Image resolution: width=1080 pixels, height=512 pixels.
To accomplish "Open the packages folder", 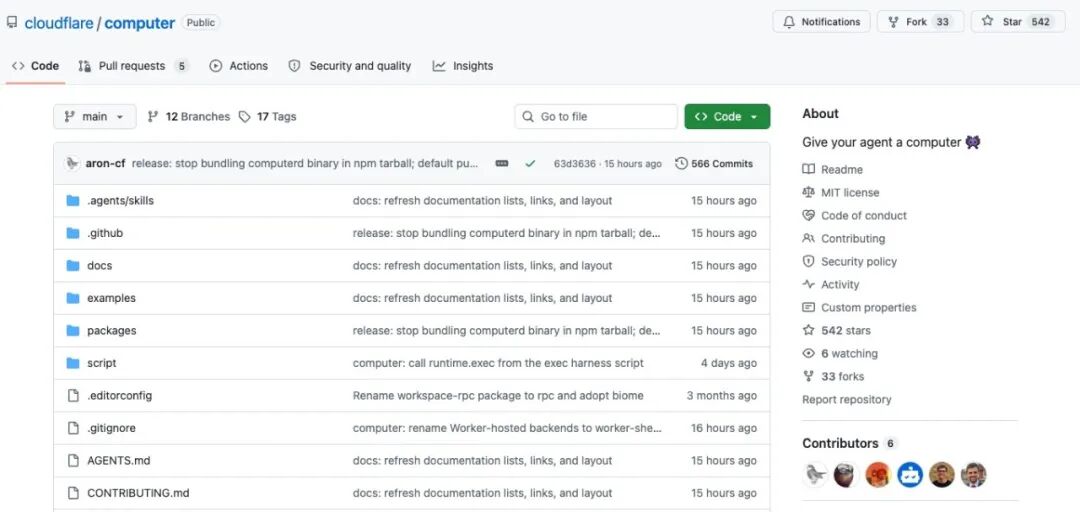I will 112,331.
